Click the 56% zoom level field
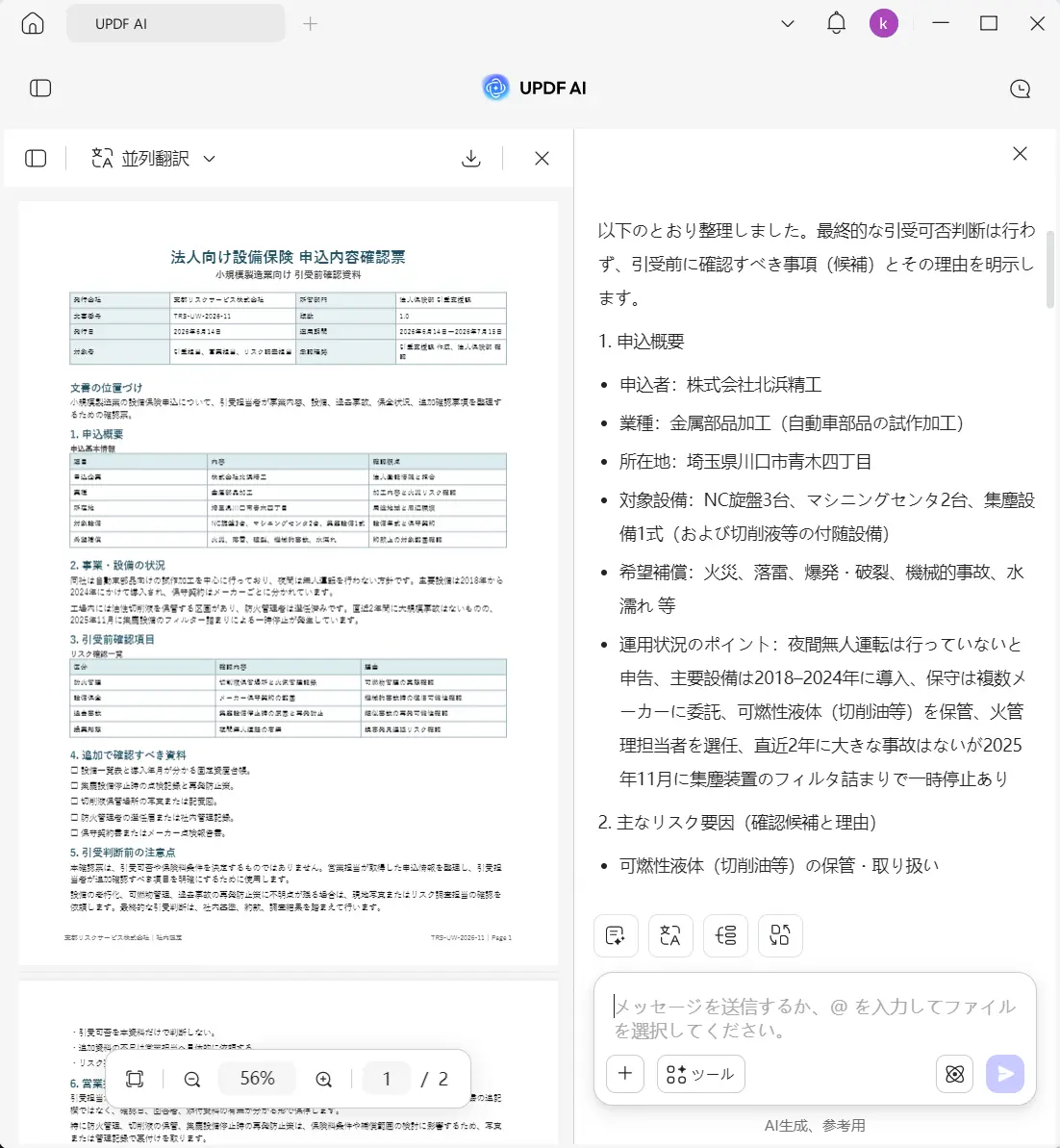The height and width of the screenshot is (1148, 1060). tap(257, 1079)
